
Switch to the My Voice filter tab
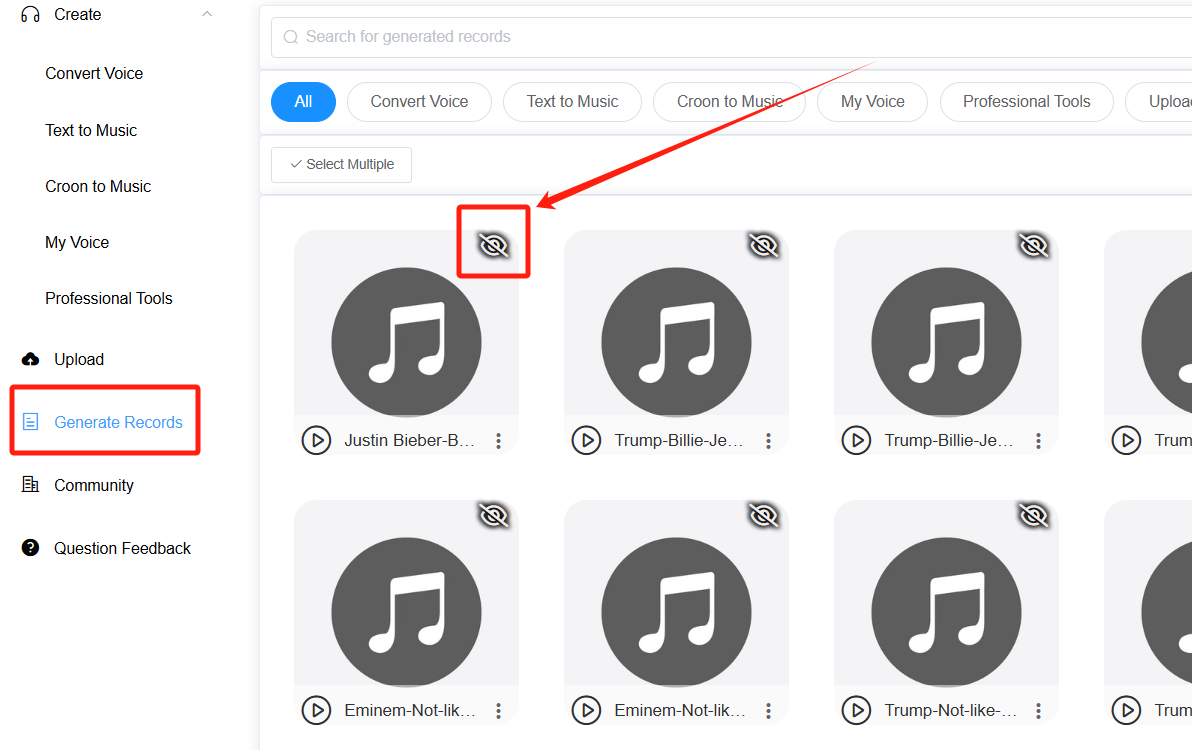[873, 102]
